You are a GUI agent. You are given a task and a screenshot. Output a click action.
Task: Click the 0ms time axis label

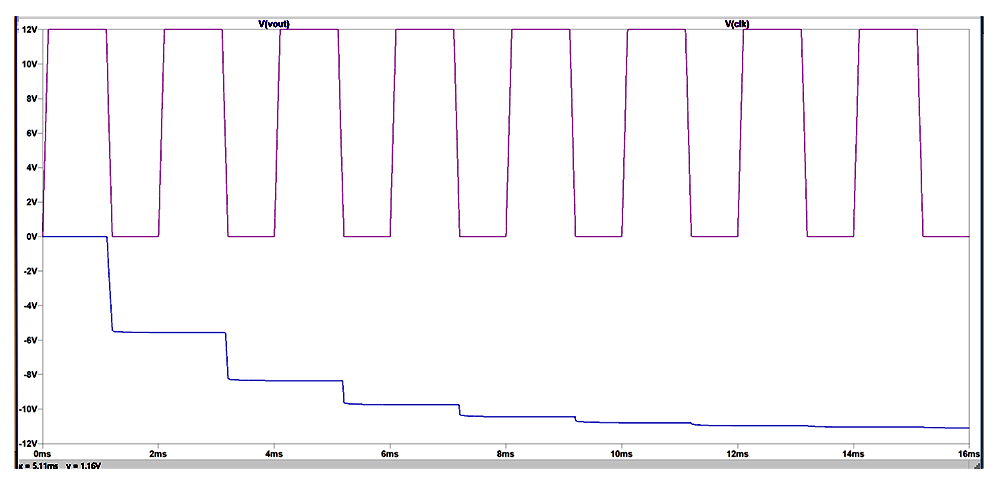click(41, 453)
